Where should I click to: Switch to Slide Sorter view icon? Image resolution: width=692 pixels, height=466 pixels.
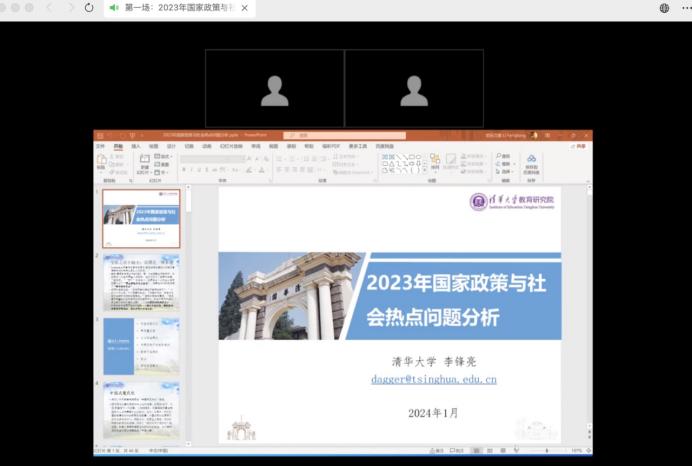coord(489,451)
